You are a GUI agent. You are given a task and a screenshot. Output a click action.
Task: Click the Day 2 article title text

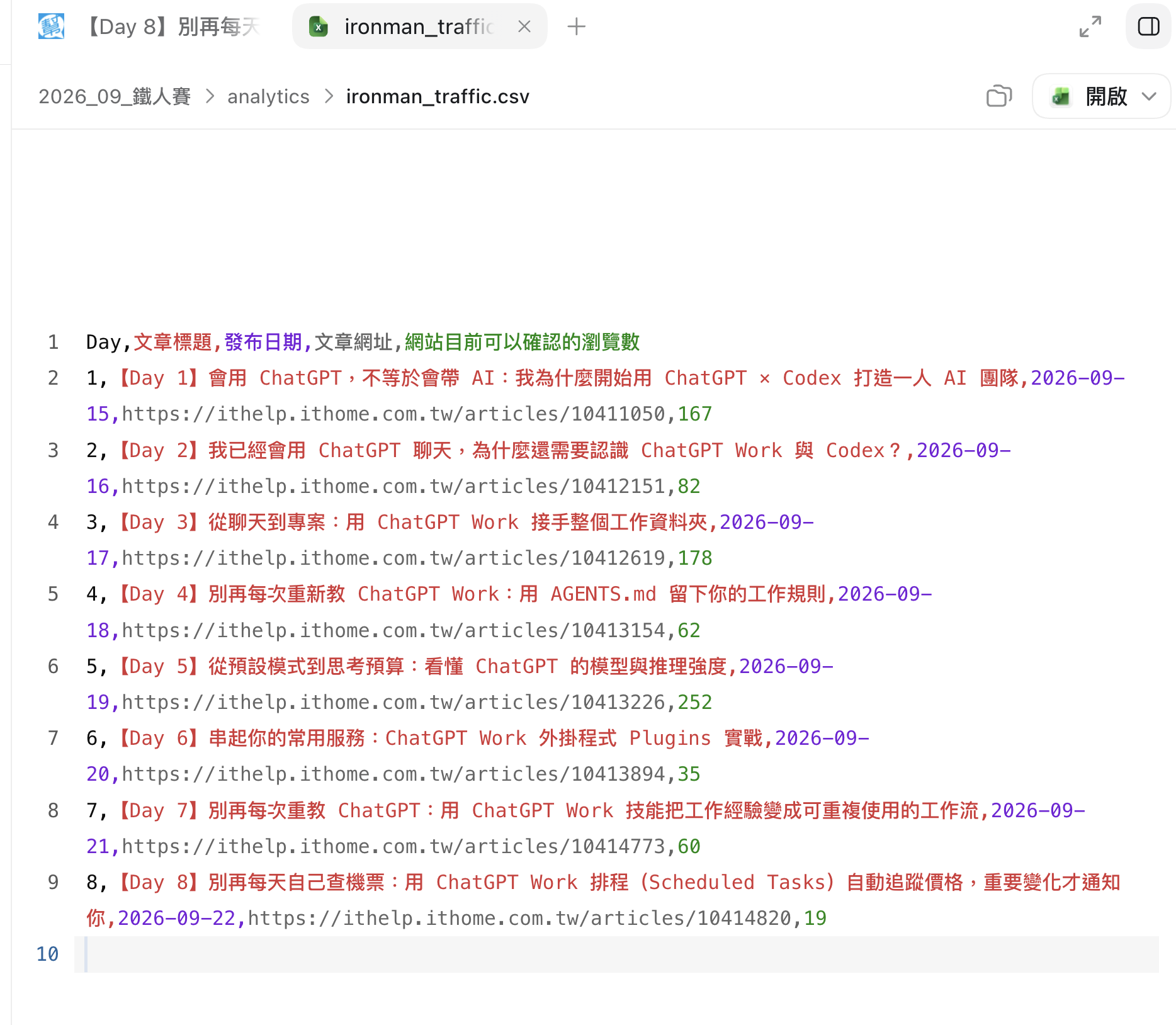click(x=511, y=450)
